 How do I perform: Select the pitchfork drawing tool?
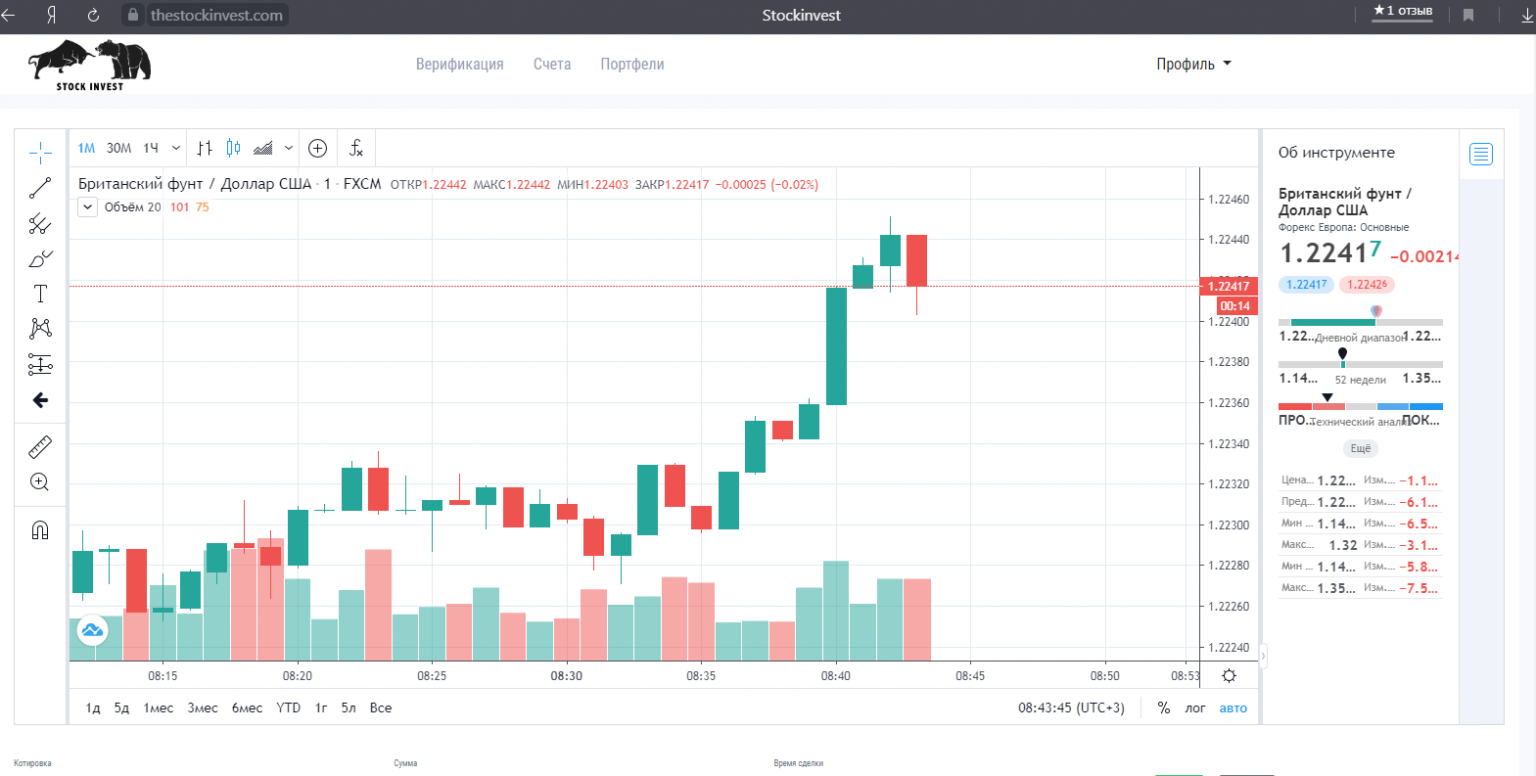[40, 224]
